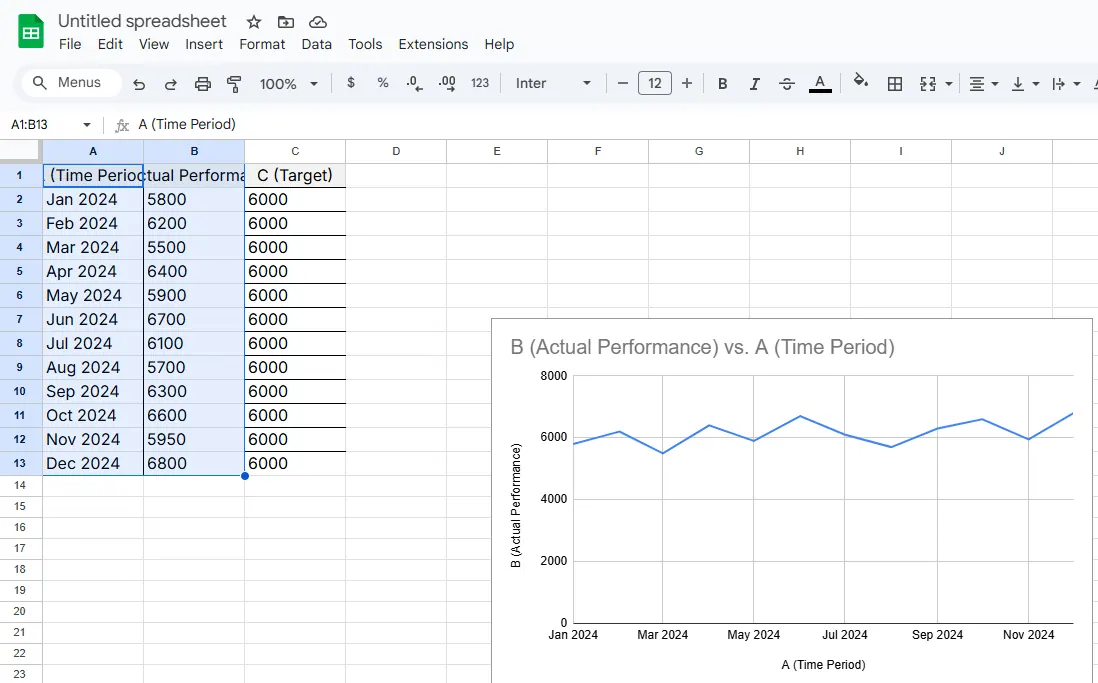1098x683 pixels.
Task: Open the Extensions menu
Action: click(x=433, y=44)
